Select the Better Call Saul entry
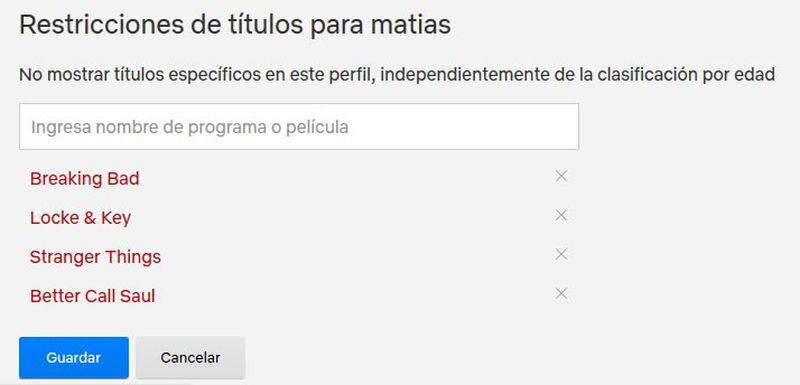The width and height of the screenshot is (800, 385). pyautogui.click(x=92, y=296)
